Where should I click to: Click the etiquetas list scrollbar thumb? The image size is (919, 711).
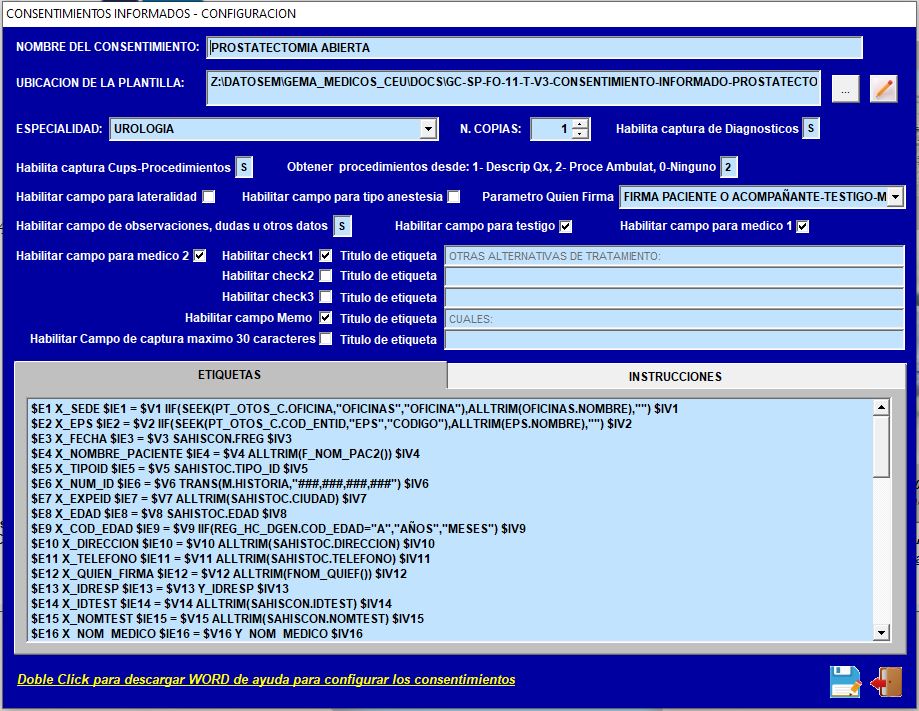click(x=881, y=447)
